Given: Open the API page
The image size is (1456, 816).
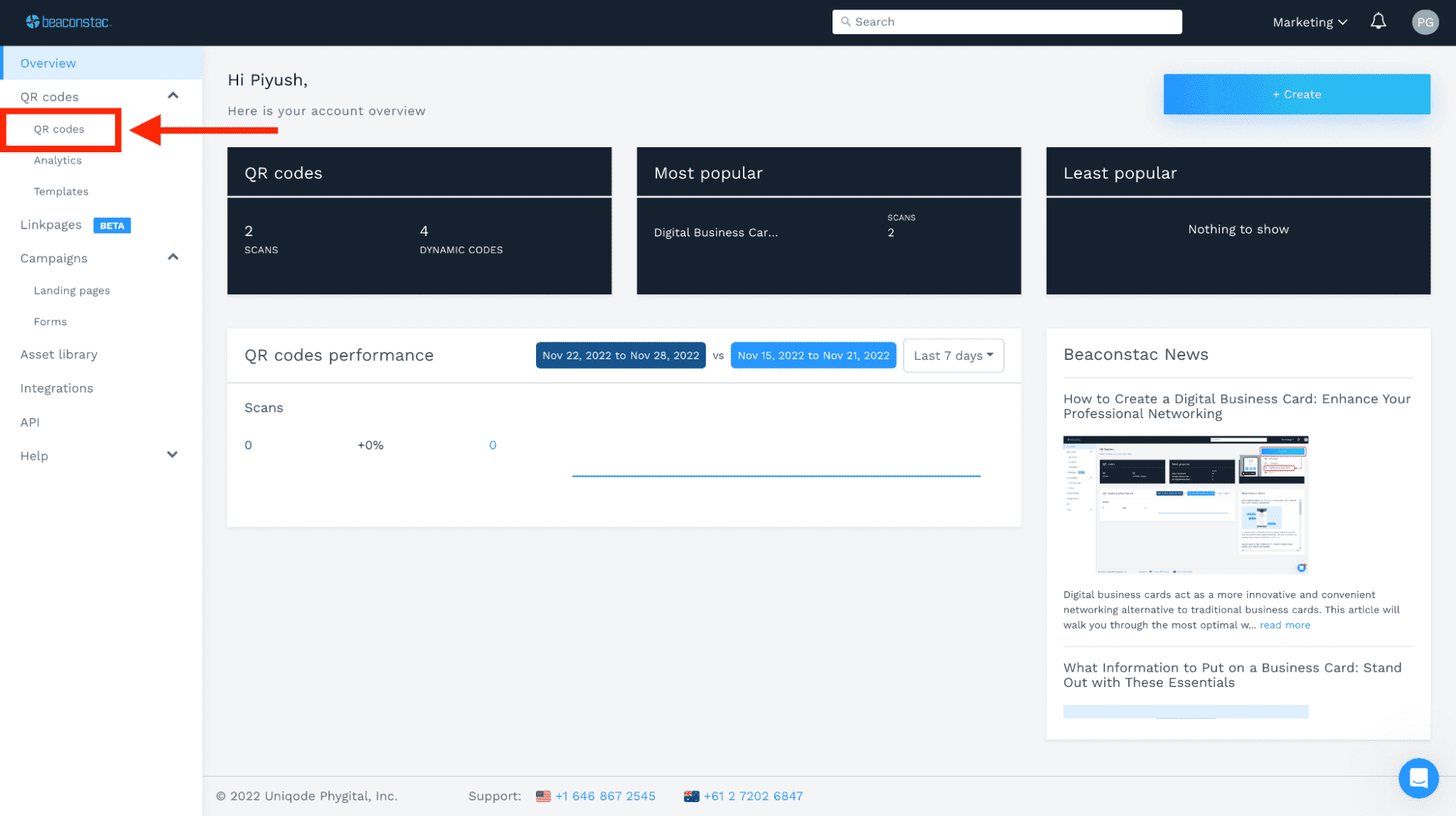Looking at the screenshot, I should tap(30, 423).
